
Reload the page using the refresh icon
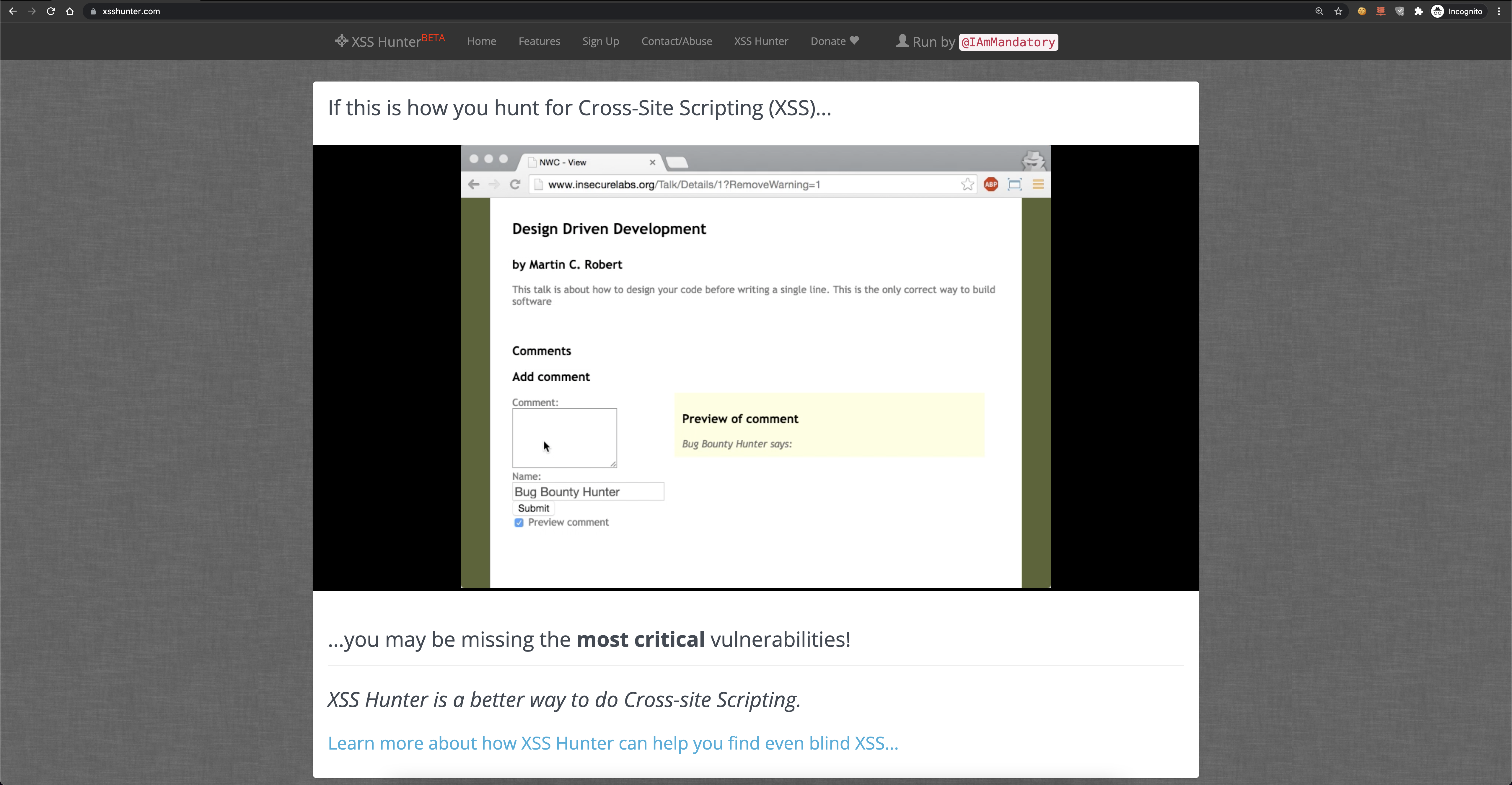(51, 11)
